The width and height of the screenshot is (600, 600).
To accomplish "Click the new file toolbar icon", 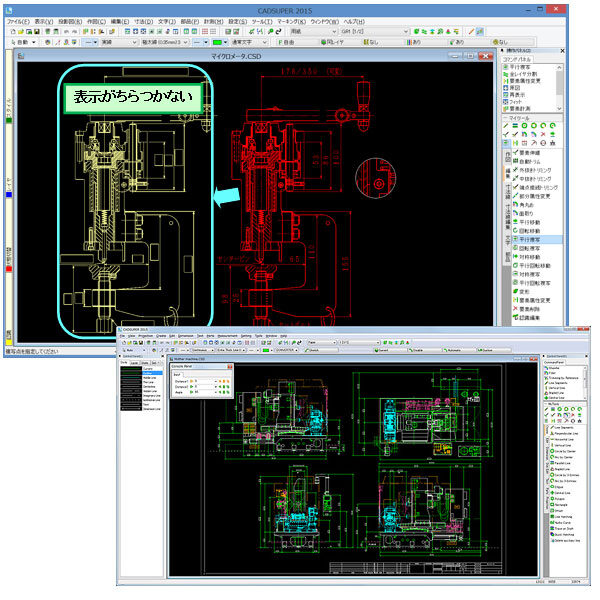I will coord(13,32).
